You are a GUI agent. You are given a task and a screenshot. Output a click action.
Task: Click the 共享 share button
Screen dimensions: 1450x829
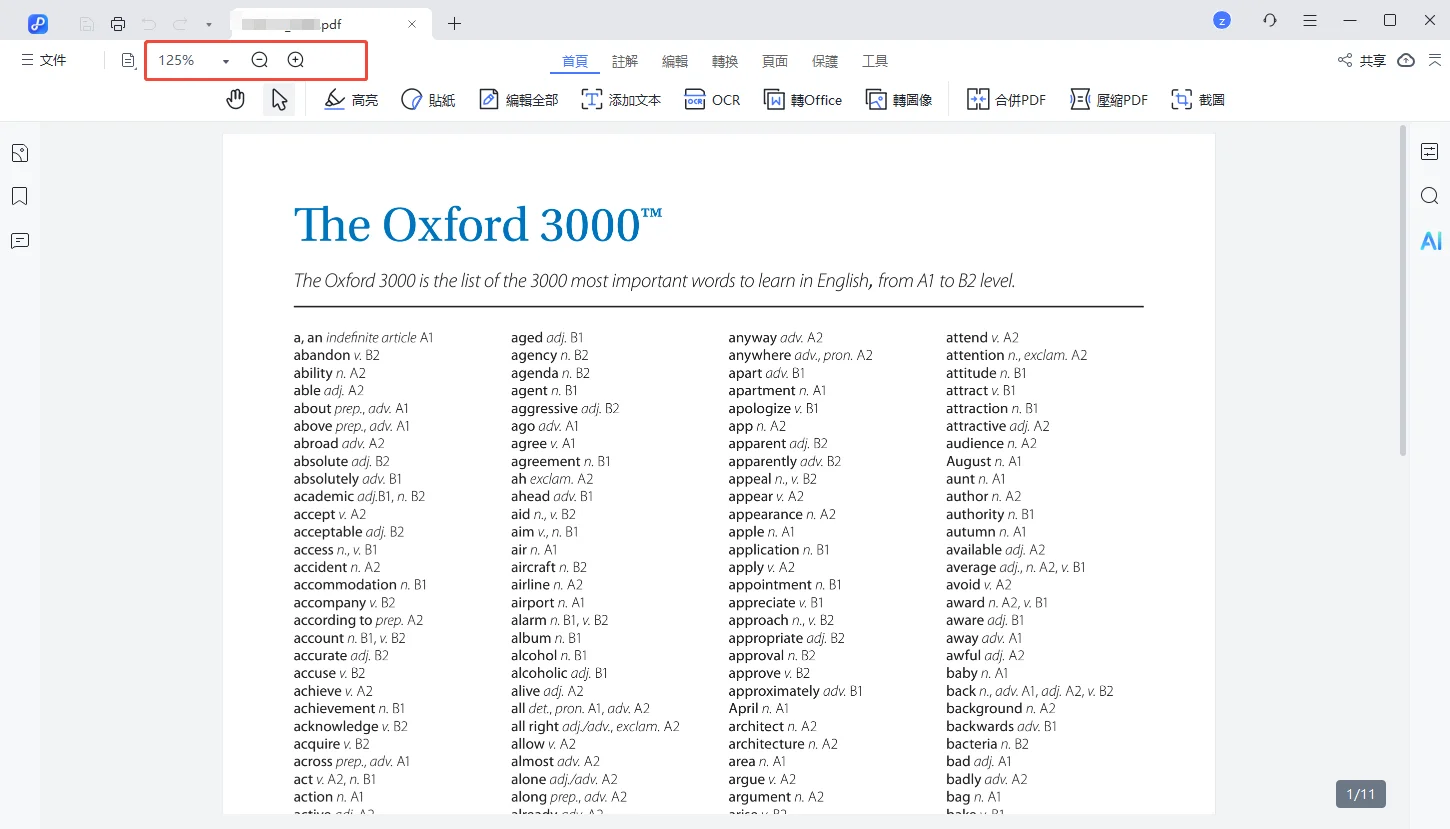coord(1362,61)
